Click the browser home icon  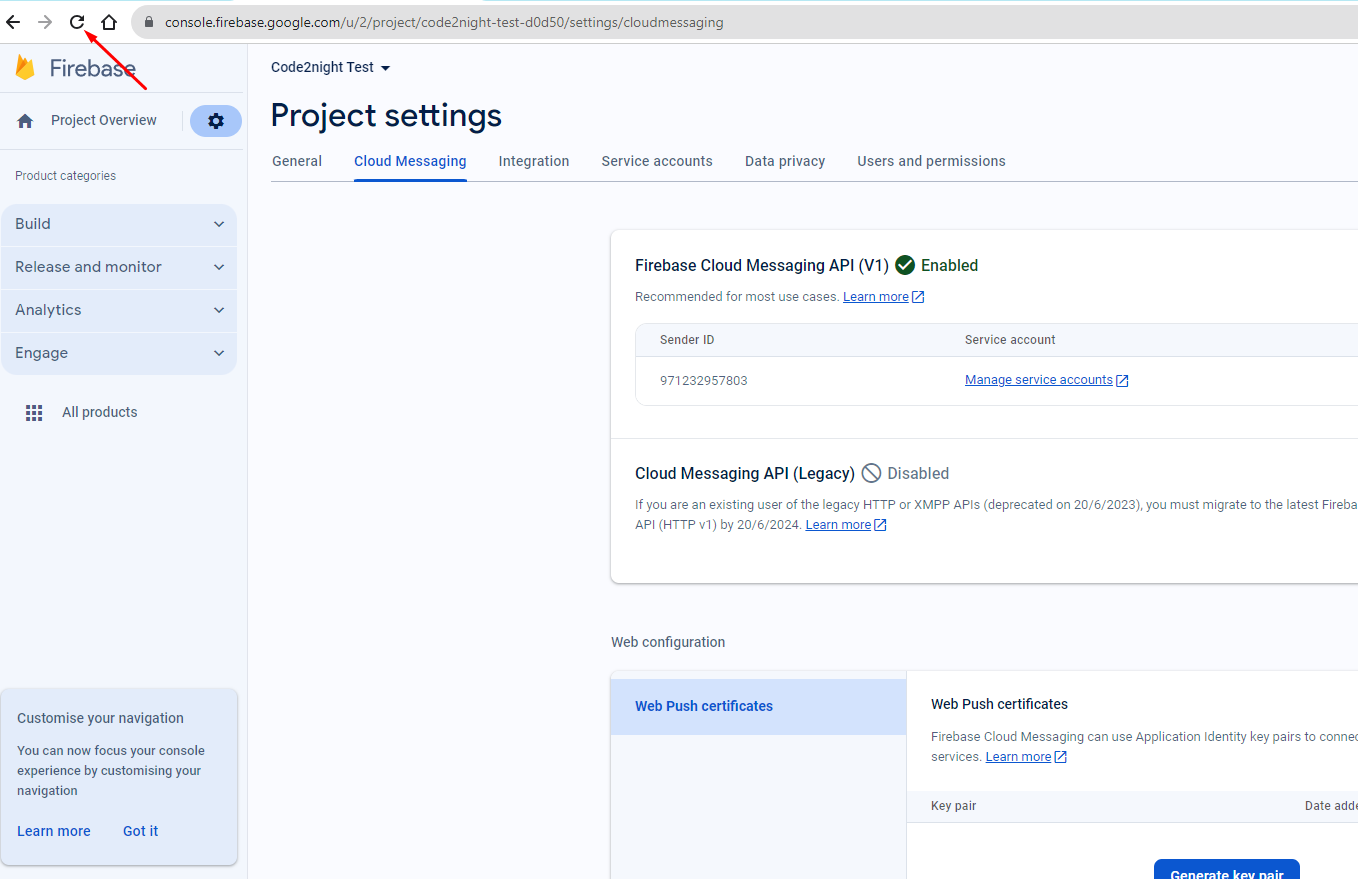click(109, 22)
